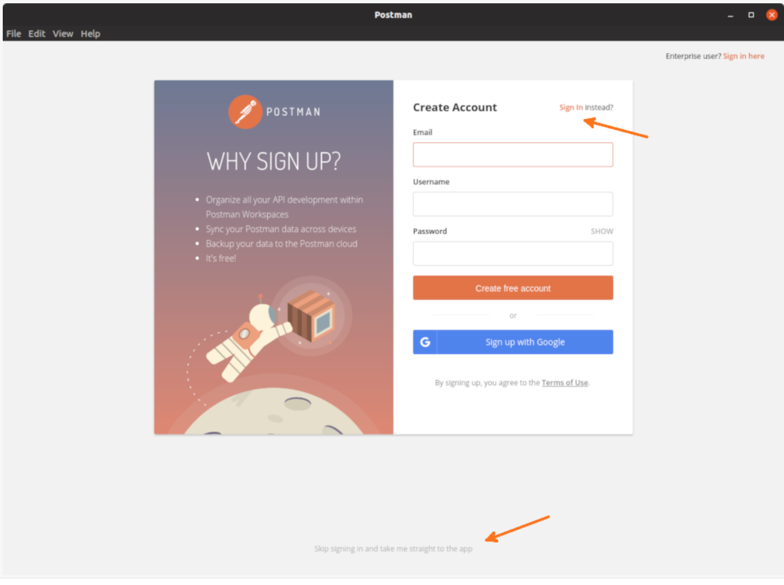Click the Sign In instead link
Screen dimensions: 784x585
pos(570,107)
